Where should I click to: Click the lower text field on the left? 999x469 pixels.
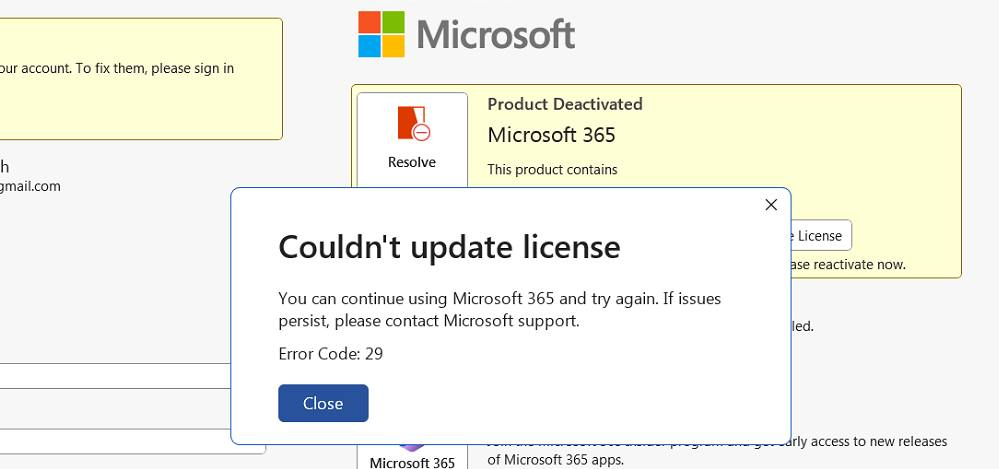(130, 442)
